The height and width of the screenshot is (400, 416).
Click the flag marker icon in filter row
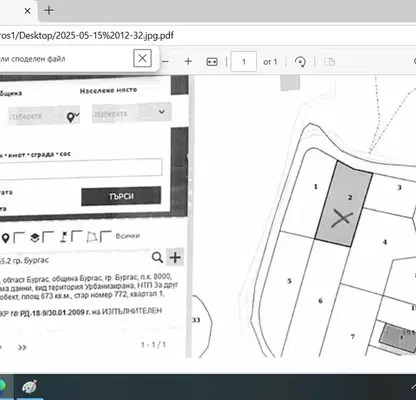click(x=64, y=237)
